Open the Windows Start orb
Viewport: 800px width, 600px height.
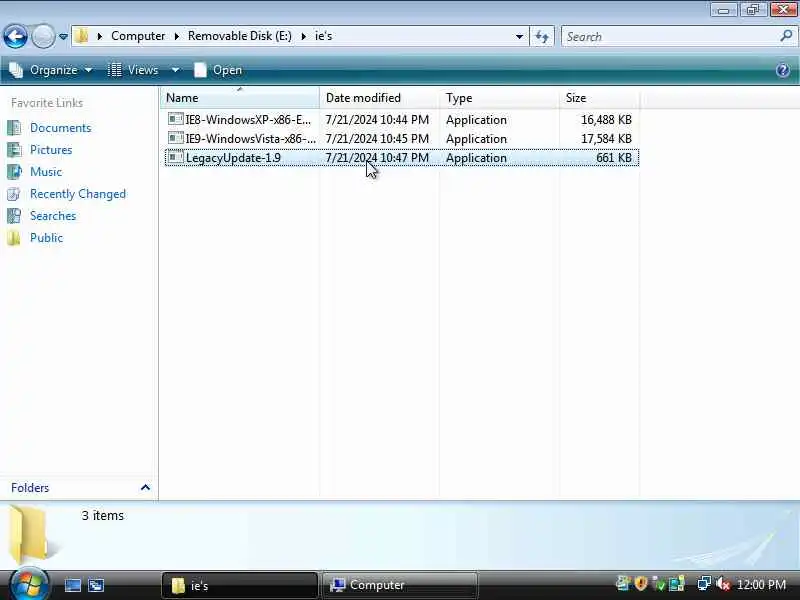coord(29,585)
